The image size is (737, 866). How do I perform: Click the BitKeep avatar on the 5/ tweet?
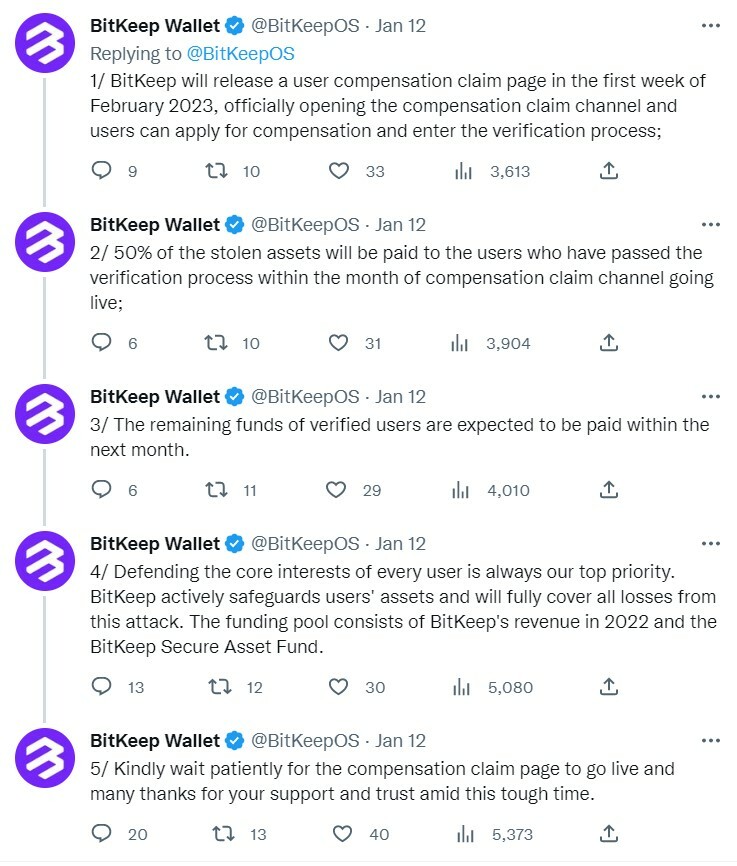[45, 758]
